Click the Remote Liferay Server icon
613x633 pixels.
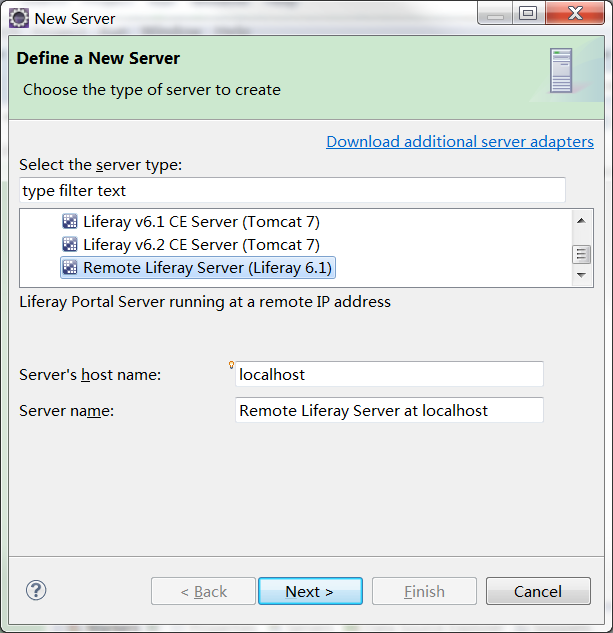(x=70, y=267)
